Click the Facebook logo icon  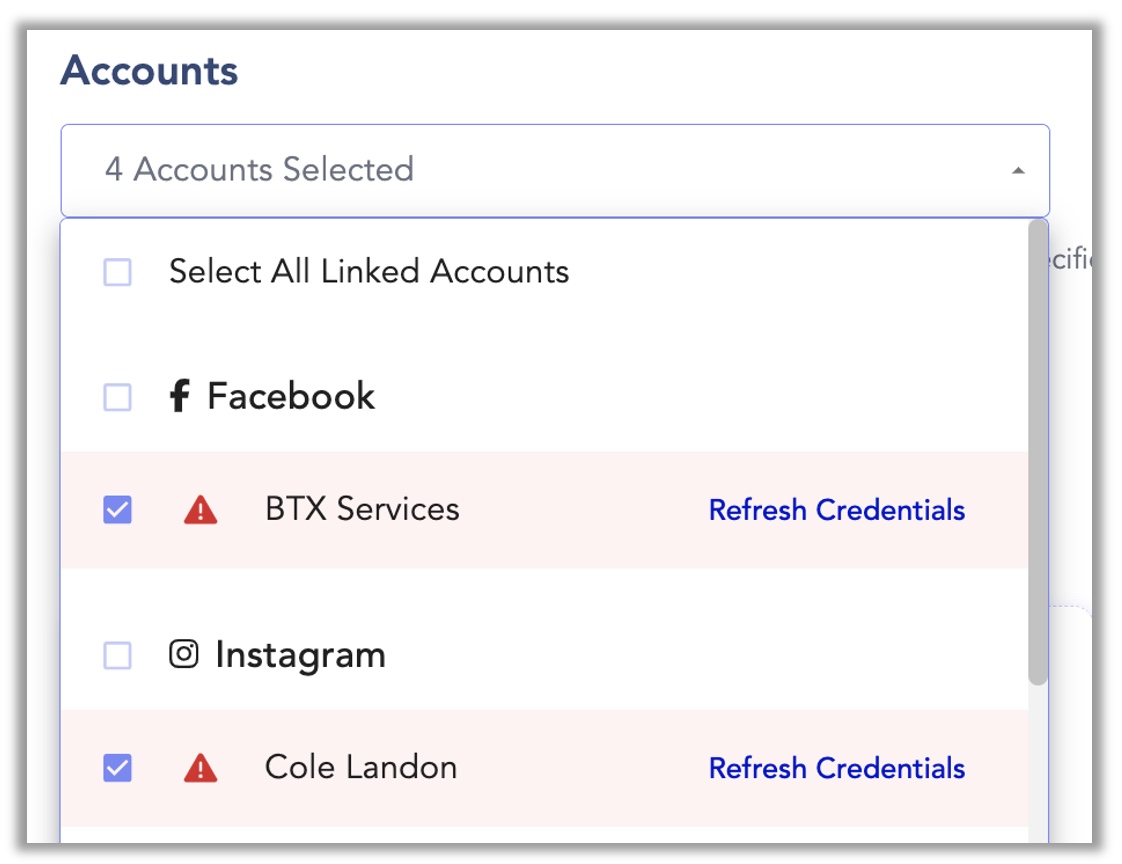[180, 396]
